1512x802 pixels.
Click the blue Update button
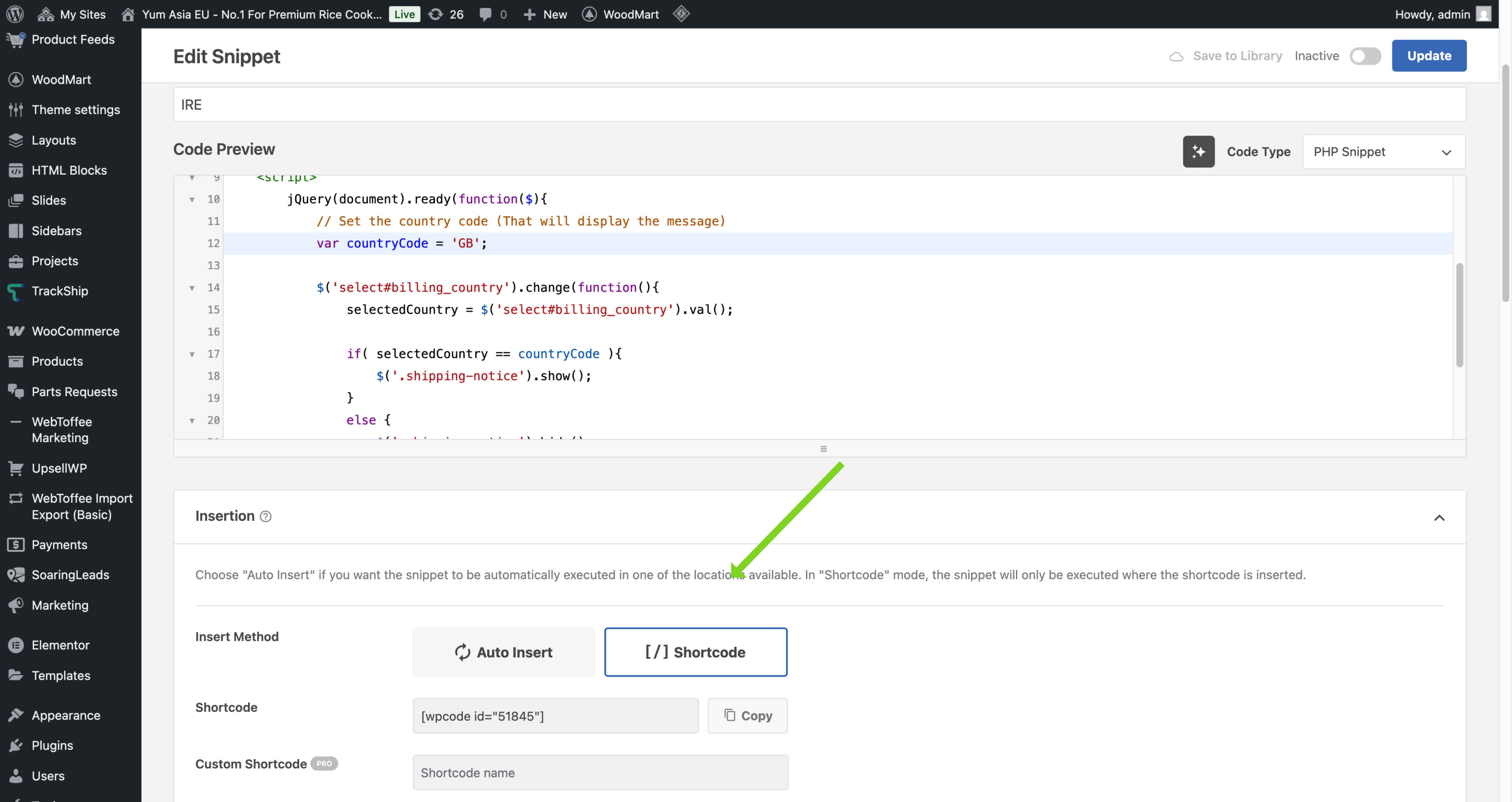point(1429,56)
